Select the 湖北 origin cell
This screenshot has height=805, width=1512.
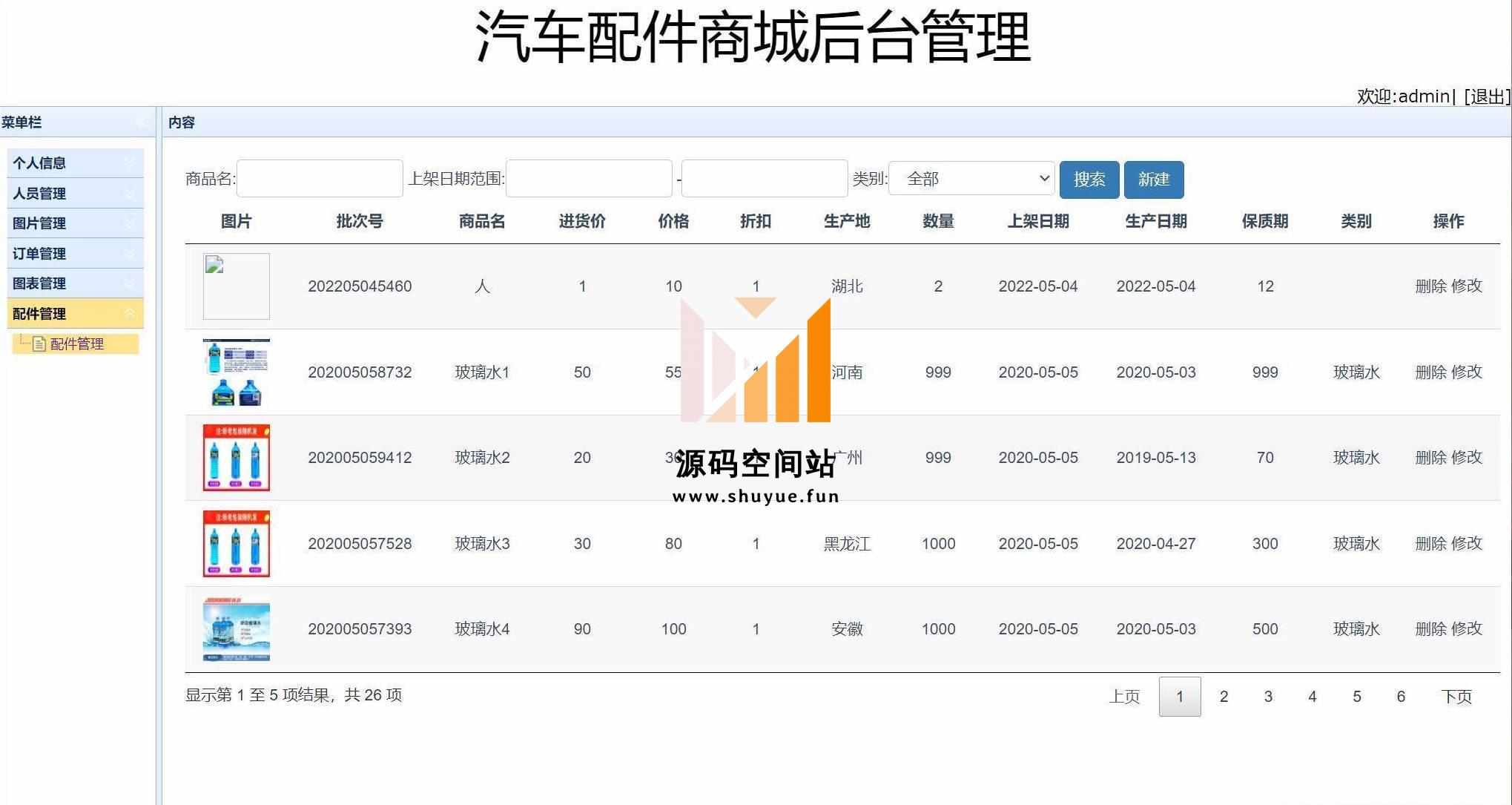[x=847, y=286]
